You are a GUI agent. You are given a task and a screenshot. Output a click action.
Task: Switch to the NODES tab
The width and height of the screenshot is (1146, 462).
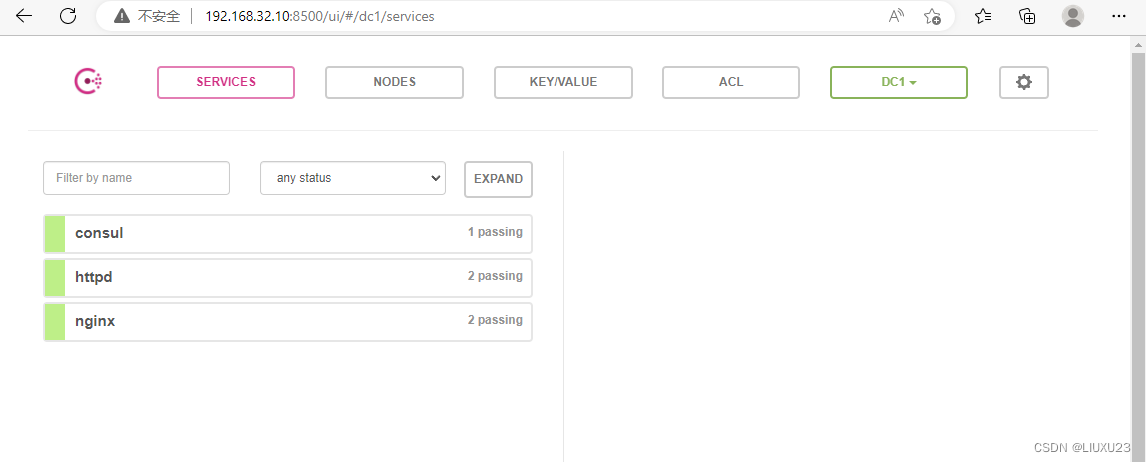395,82
